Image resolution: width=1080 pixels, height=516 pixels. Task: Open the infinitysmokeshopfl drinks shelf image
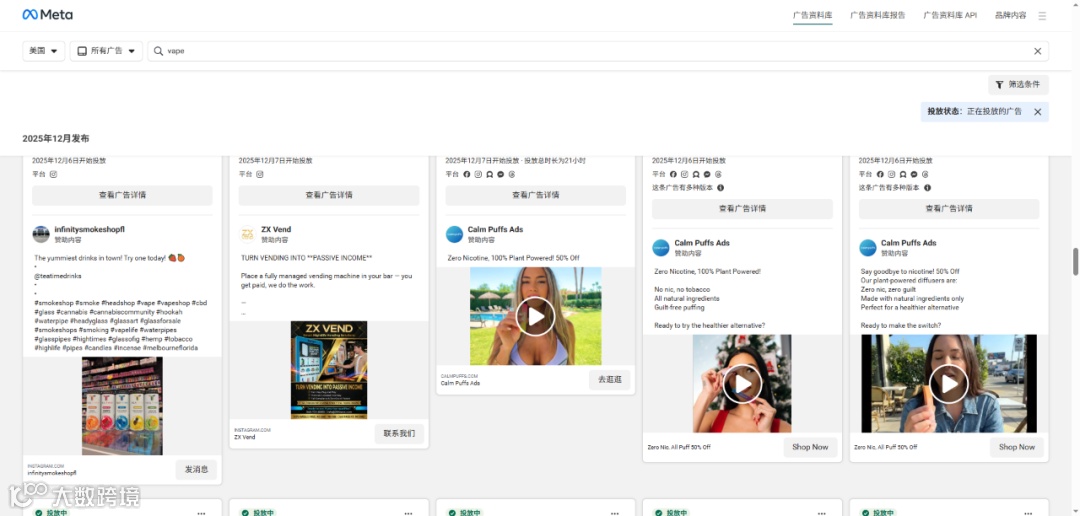coord(122,406)
